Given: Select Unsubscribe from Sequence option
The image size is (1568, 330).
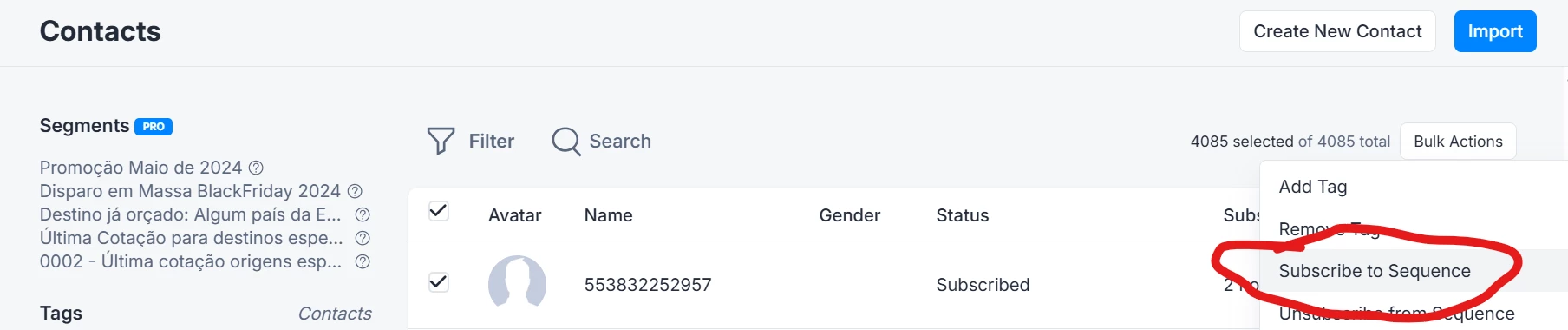Looking at the screenshot, I should pyautogui.click(x=1396, y=313).
